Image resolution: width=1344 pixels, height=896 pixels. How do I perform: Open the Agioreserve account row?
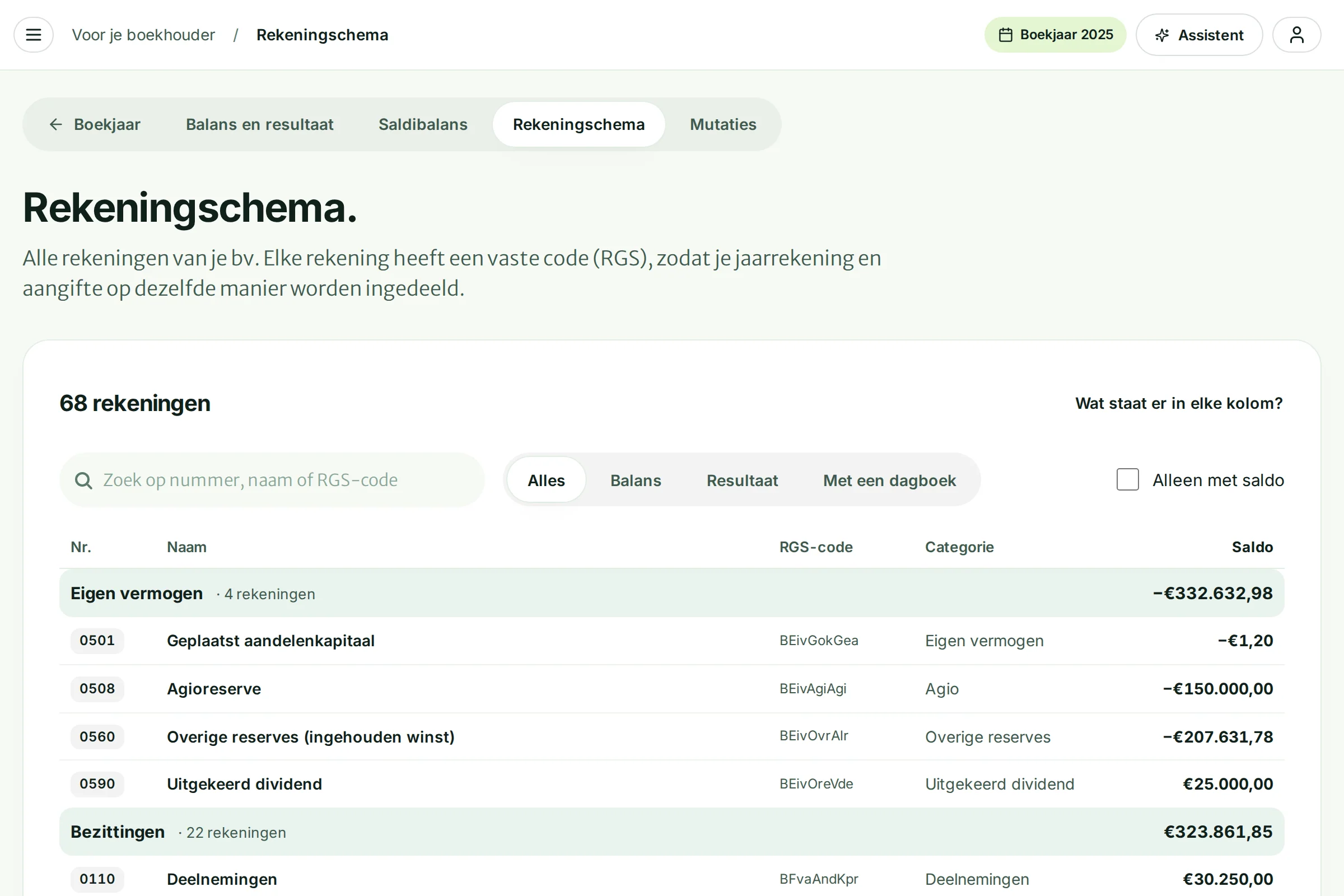(671, 689)
